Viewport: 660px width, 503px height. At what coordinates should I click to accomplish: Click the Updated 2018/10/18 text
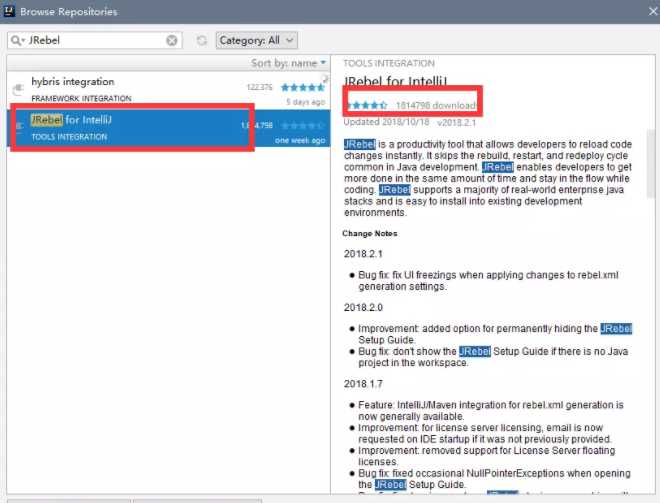click(386, 122)
